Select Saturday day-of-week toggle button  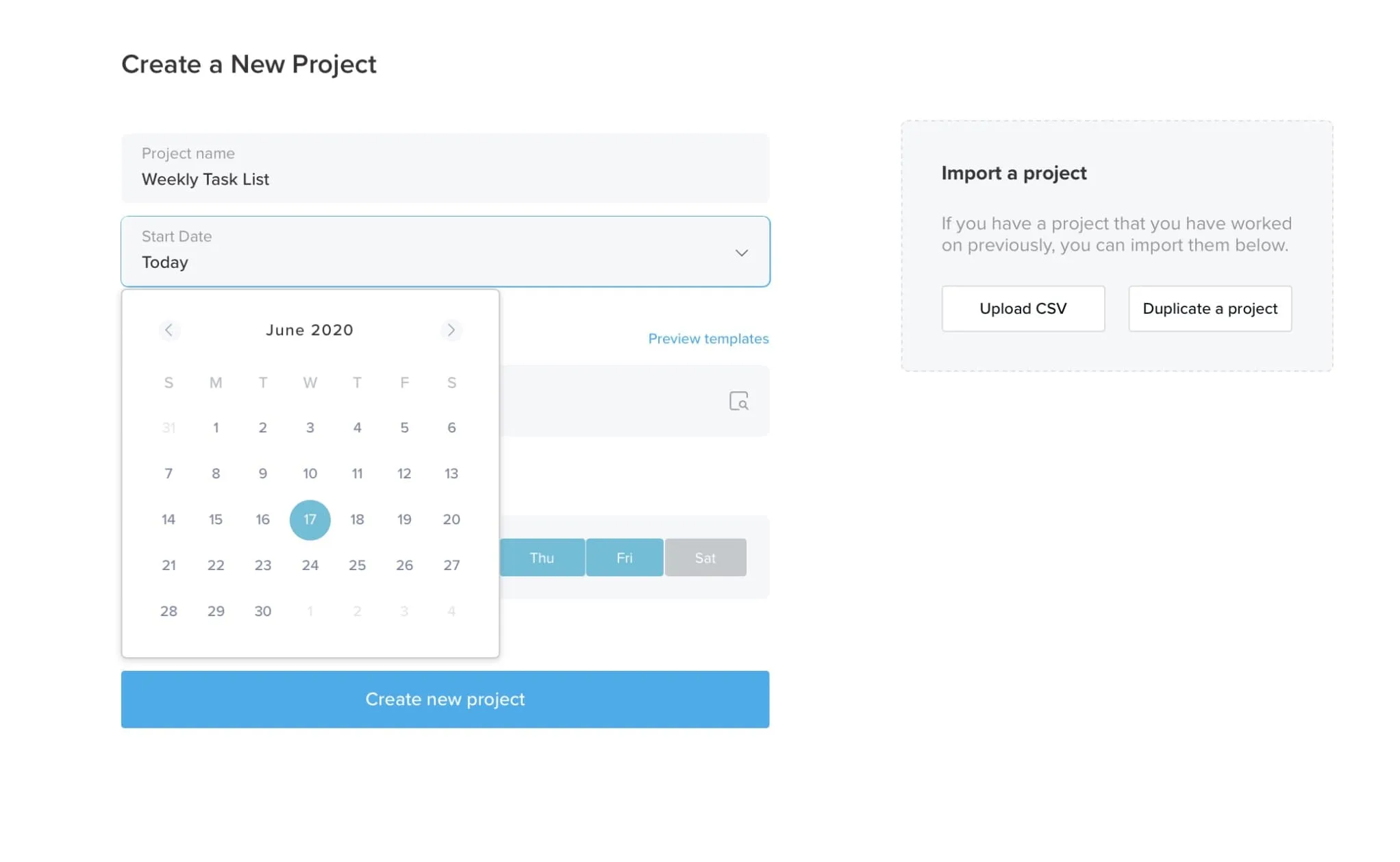(706, 557)
